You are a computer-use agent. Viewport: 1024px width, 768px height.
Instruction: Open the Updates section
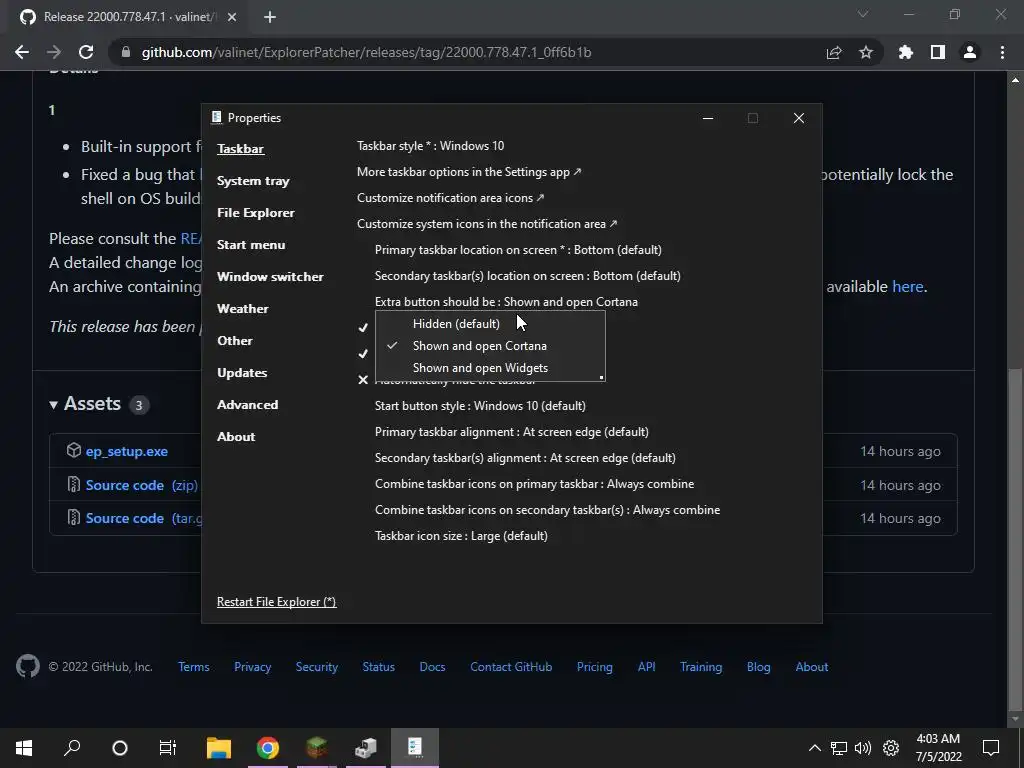pos(242,373)
